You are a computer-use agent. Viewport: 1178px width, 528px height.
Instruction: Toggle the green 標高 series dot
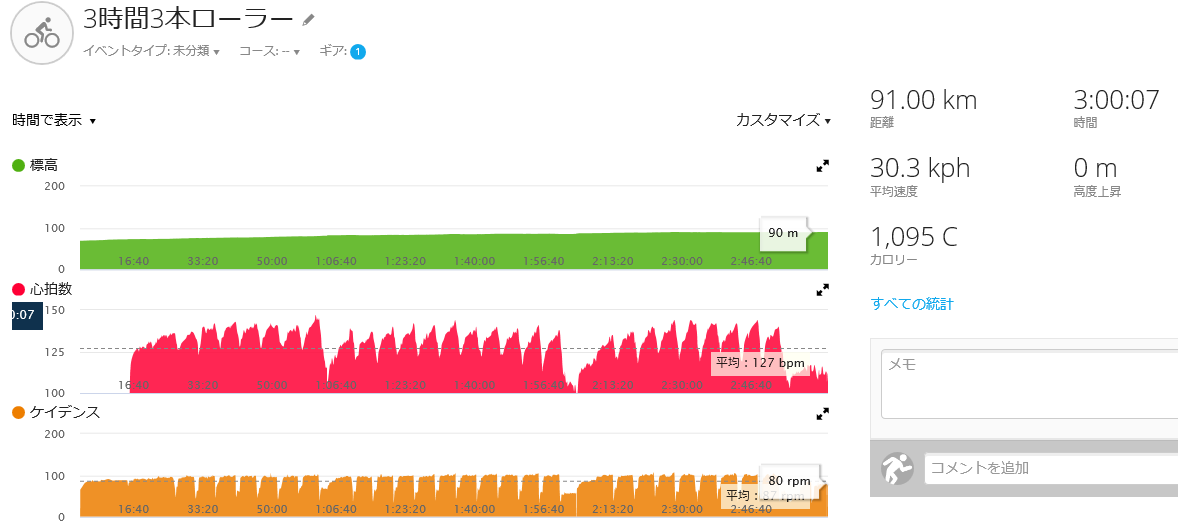click(x=19, y=166)
